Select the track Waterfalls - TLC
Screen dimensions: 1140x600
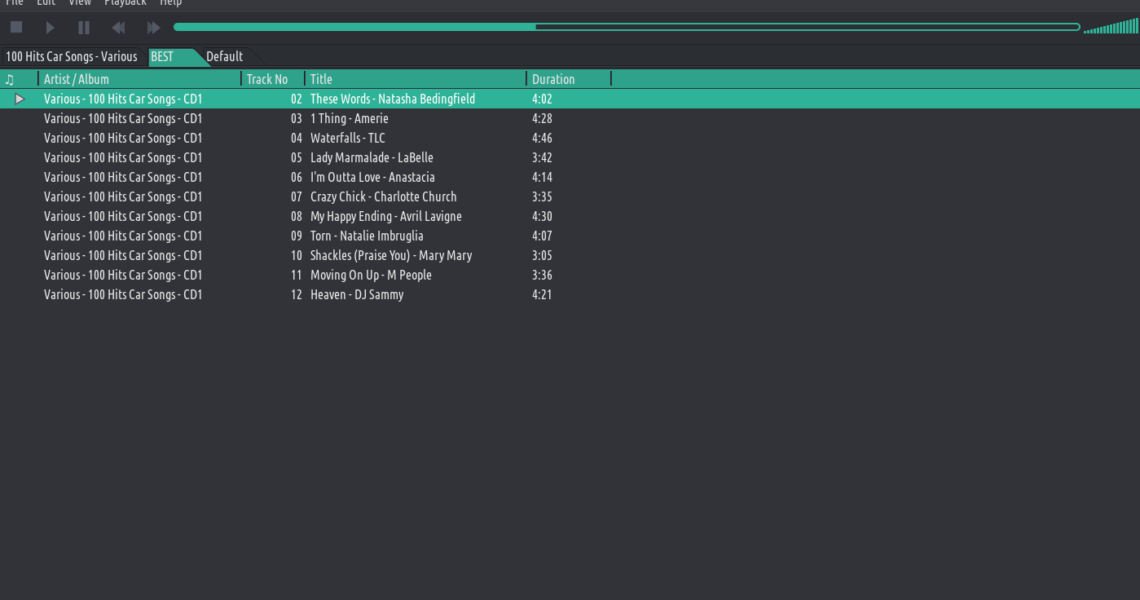[x=347, y=138]
